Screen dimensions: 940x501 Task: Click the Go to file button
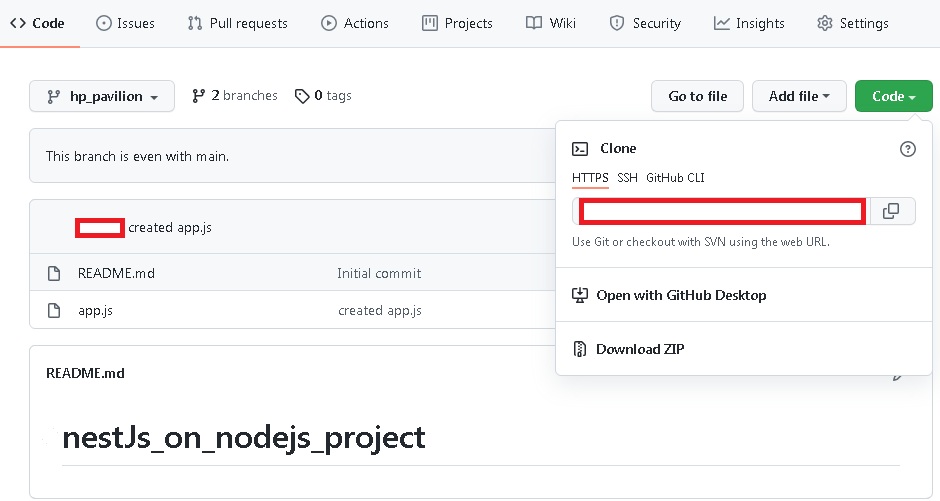pyautogui.click(x=697, y=96)
